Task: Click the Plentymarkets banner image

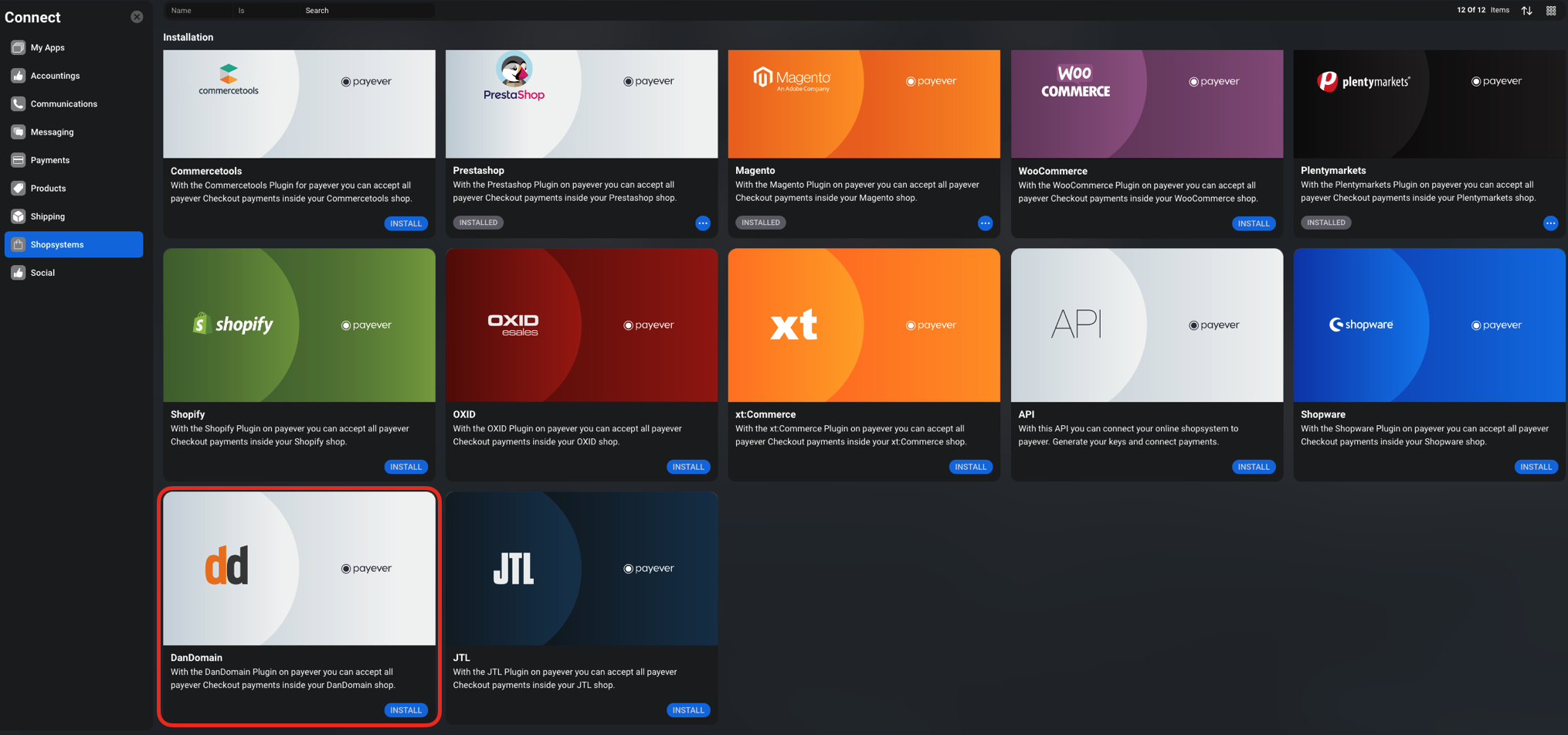Action: 1429,104
